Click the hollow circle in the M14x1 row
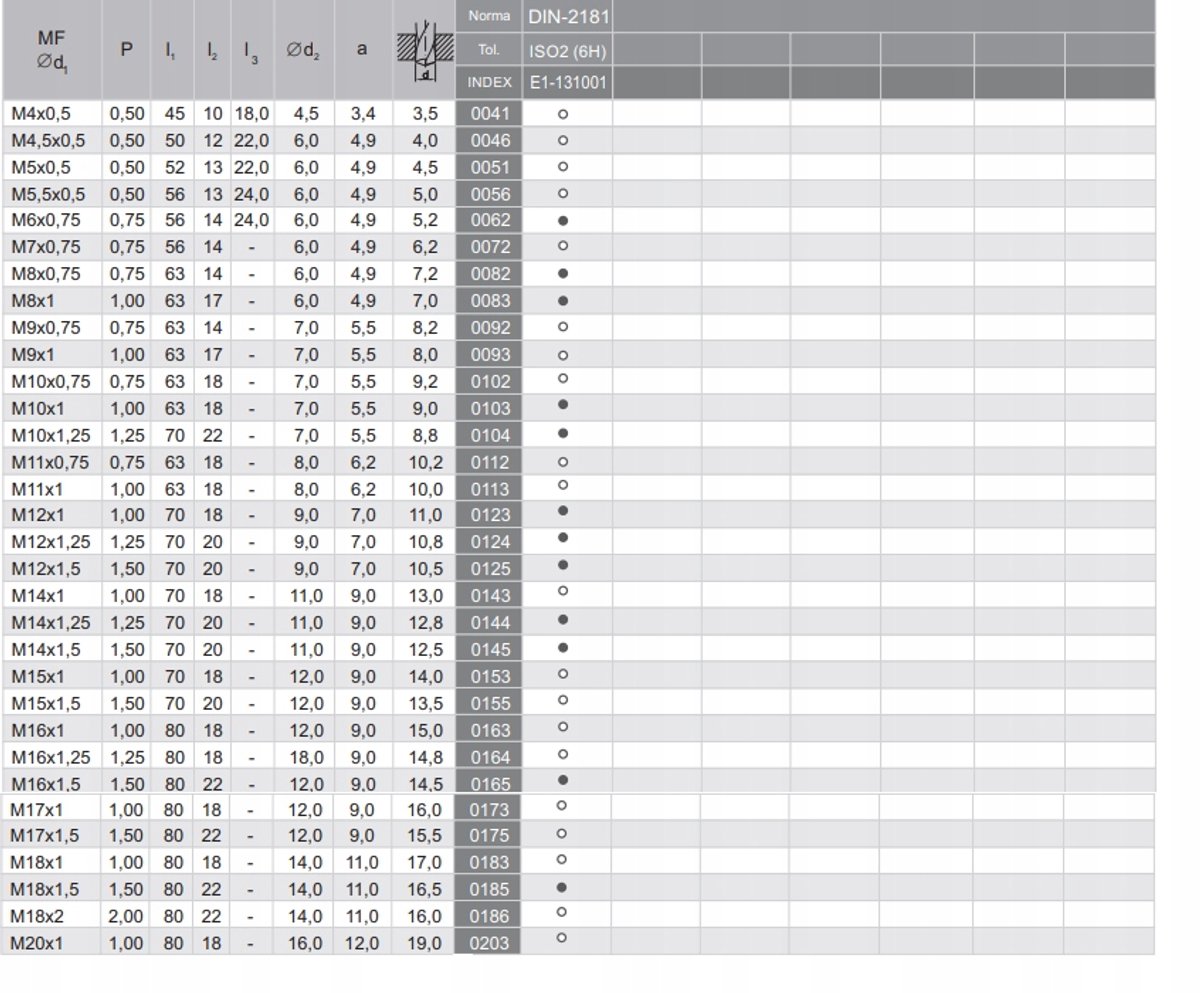 click(x=563, y=592)
